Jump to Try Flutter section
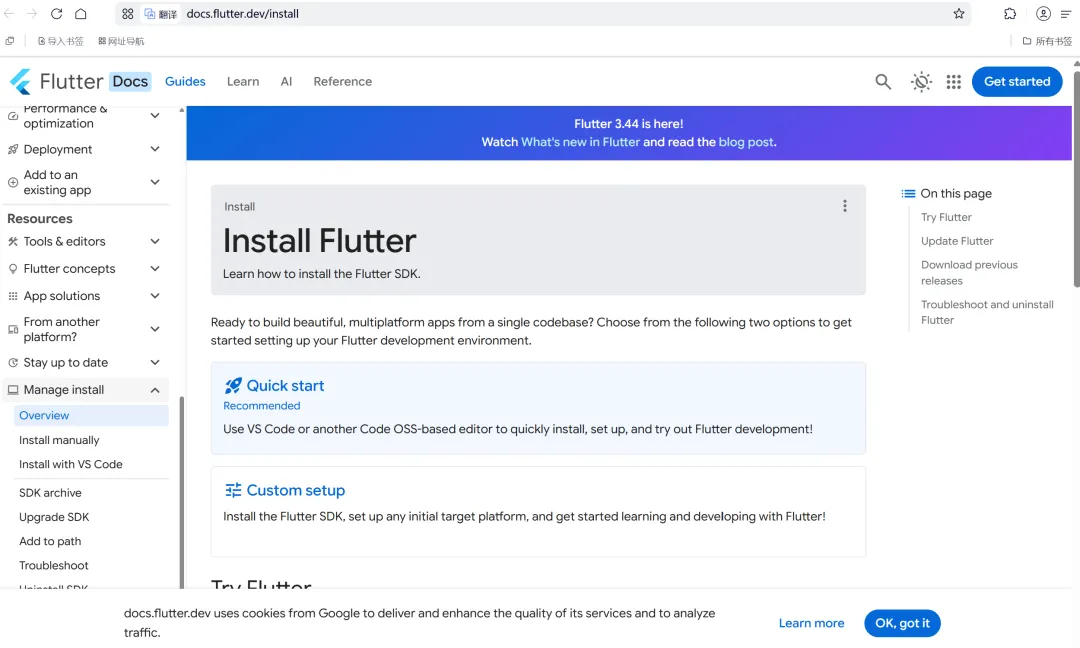The height and width of the screenshot is (648, 1080). tap(946, 217)
